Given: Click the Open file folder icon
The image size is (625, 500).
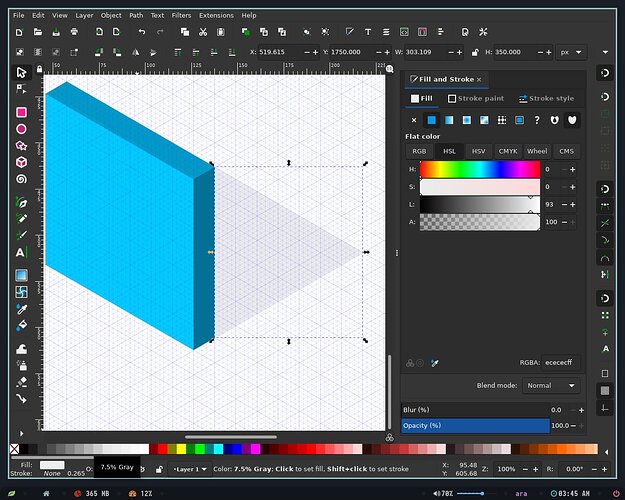Looking at the screenshot, I should point(37,32).
